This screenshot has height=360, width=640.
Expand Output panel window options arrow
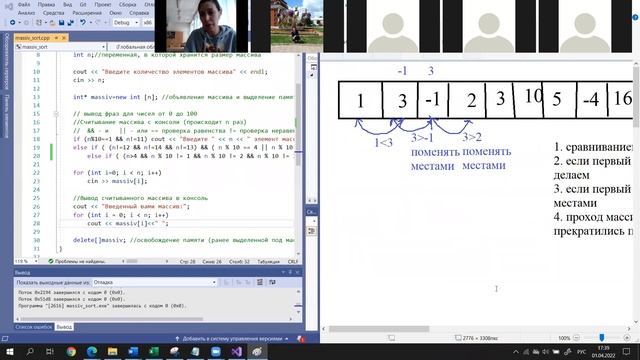coord(283,272)
